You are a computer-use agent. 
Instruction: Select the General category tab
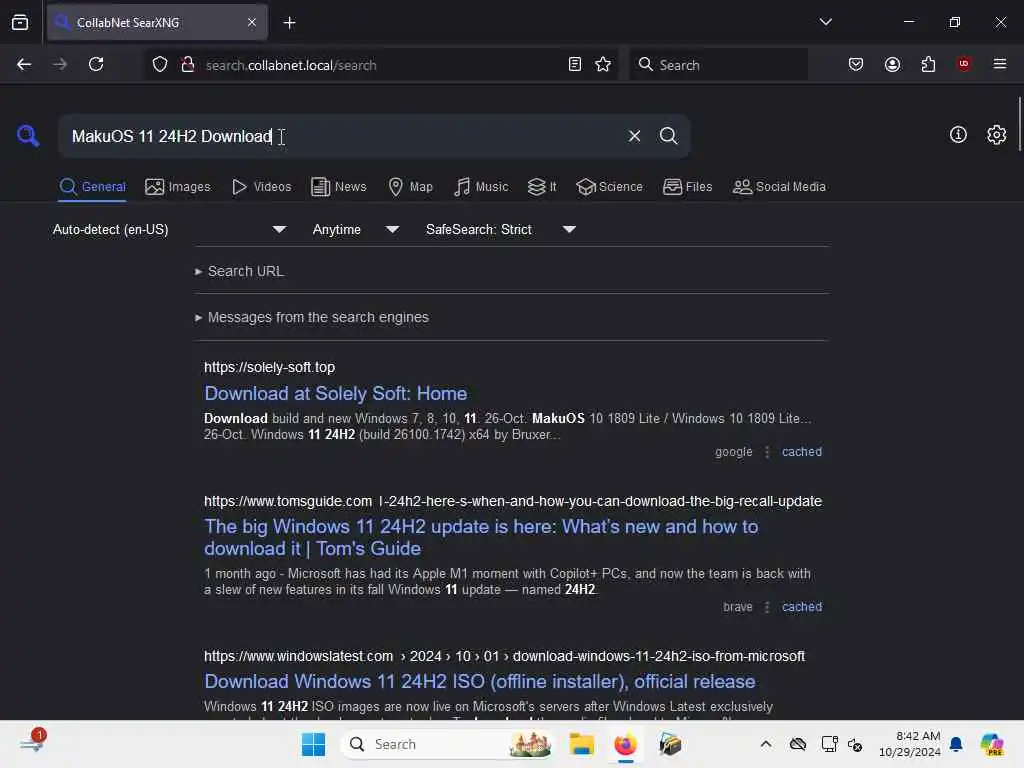click(x=92, y=187)
